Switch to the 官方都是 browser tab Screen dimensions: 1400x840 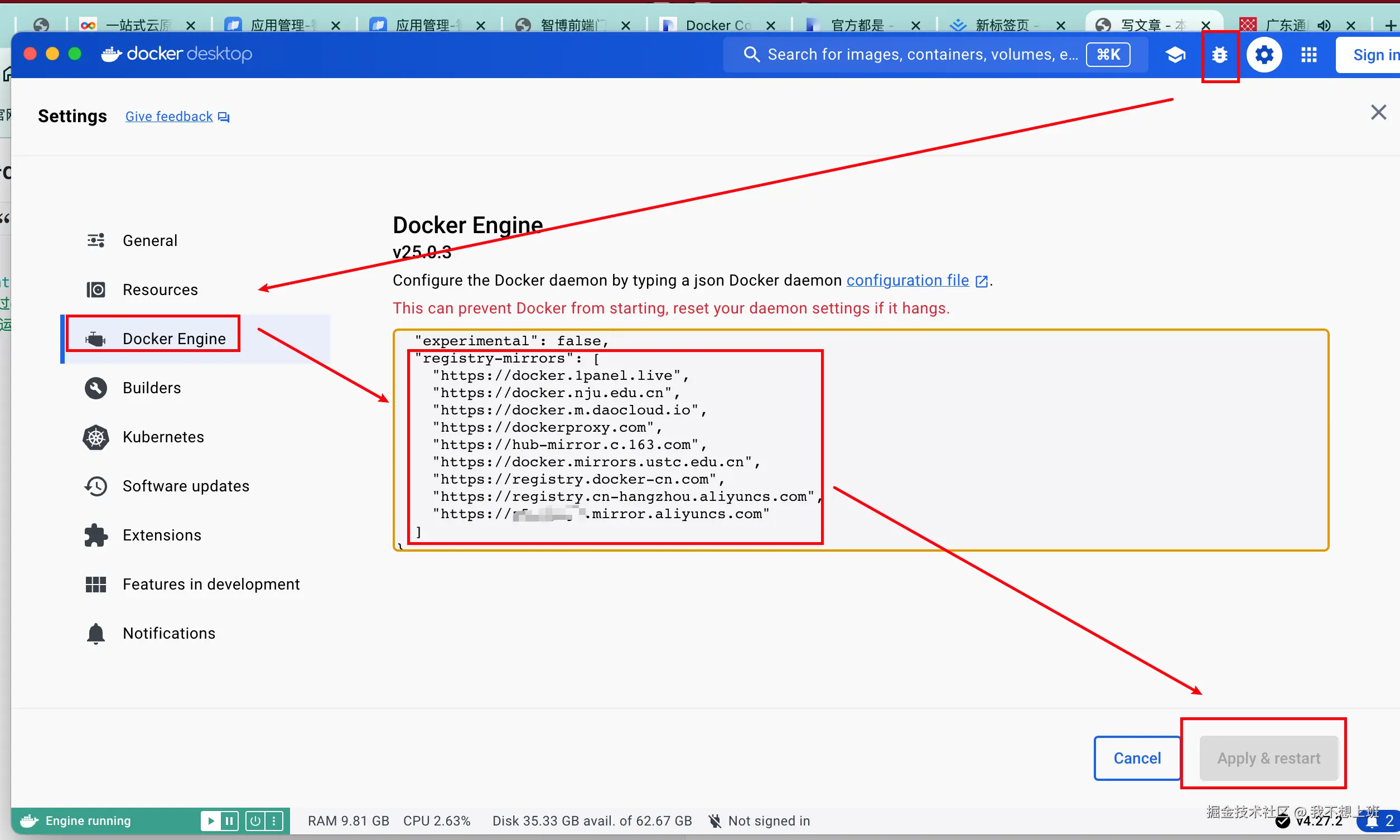point(863,25)
